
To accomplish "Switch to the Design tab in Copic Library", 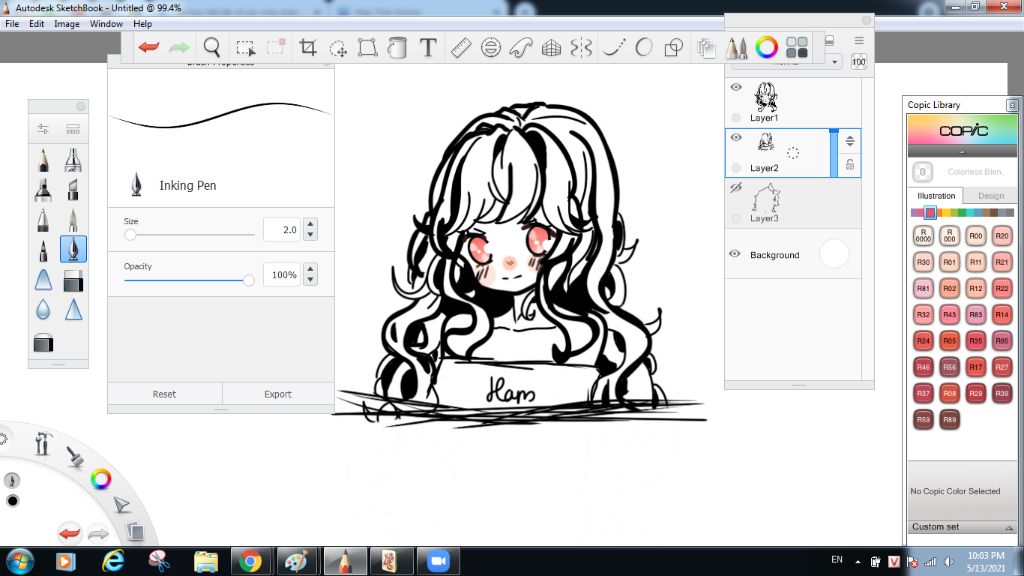I will (991, 196).
